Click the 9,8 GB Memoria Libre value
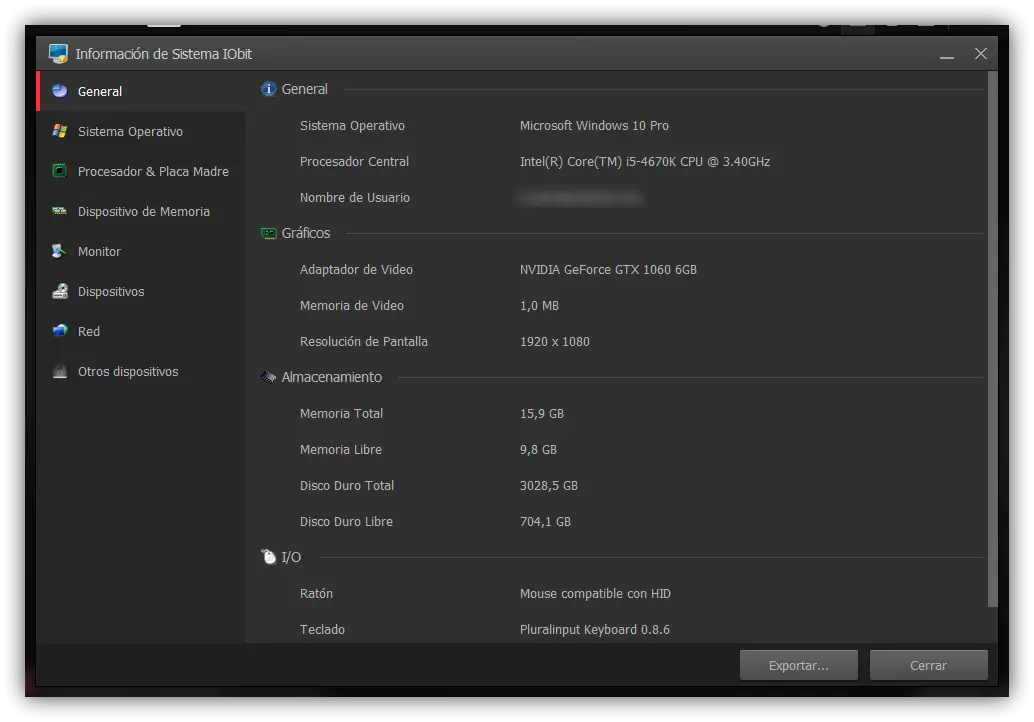The image size is (1034, 722). tap(538, 450)
